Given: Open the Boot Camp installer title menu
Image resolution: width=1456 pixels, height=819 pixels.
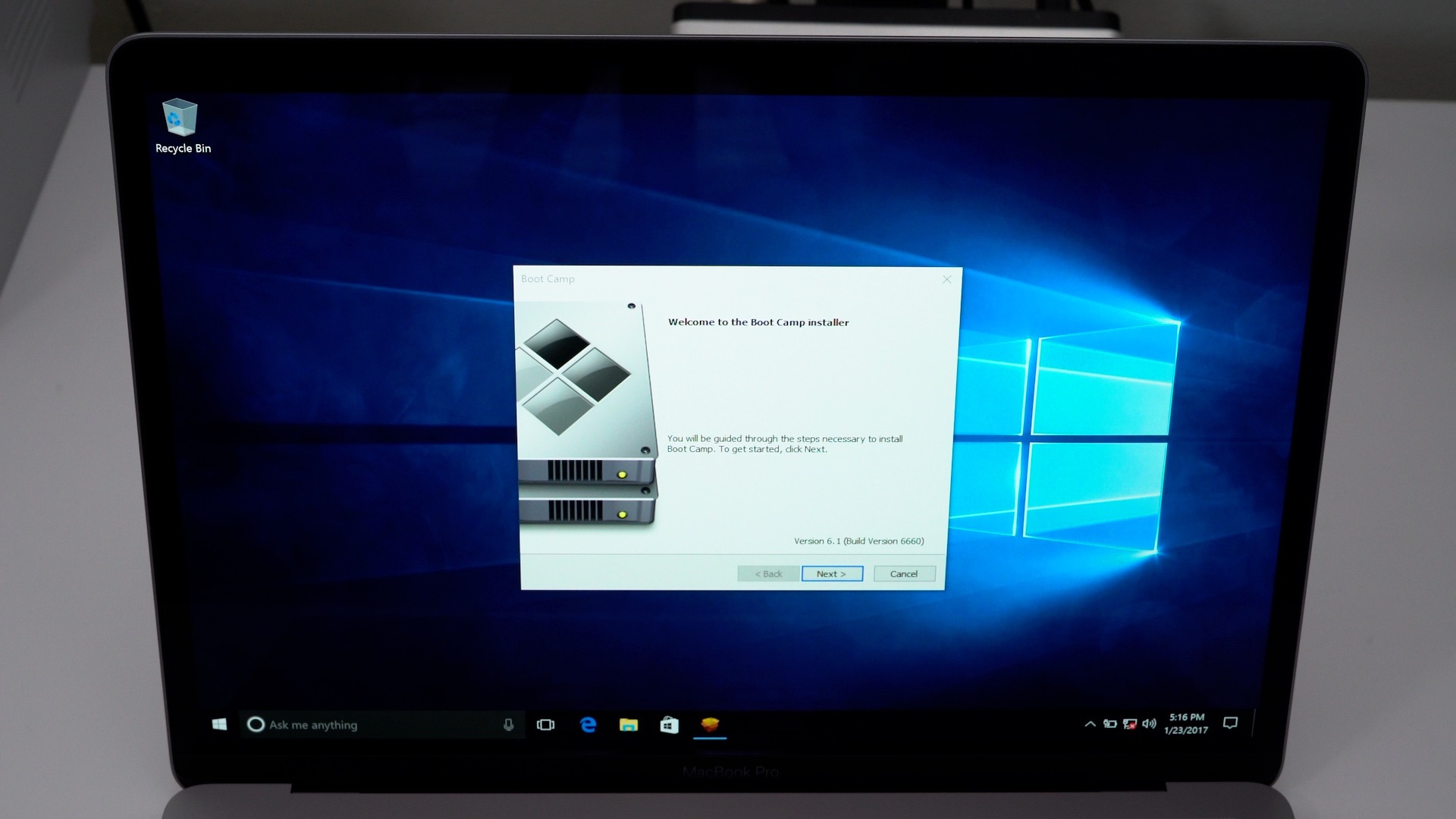Looking at the screenshot, I should 548,278.
